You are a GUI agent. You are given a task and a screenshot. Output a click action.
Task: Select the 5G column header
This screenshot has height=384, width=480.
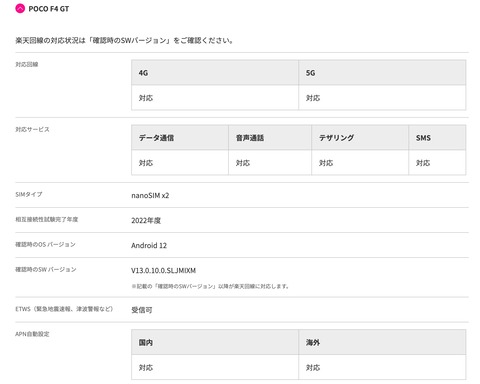pos(382,73)
